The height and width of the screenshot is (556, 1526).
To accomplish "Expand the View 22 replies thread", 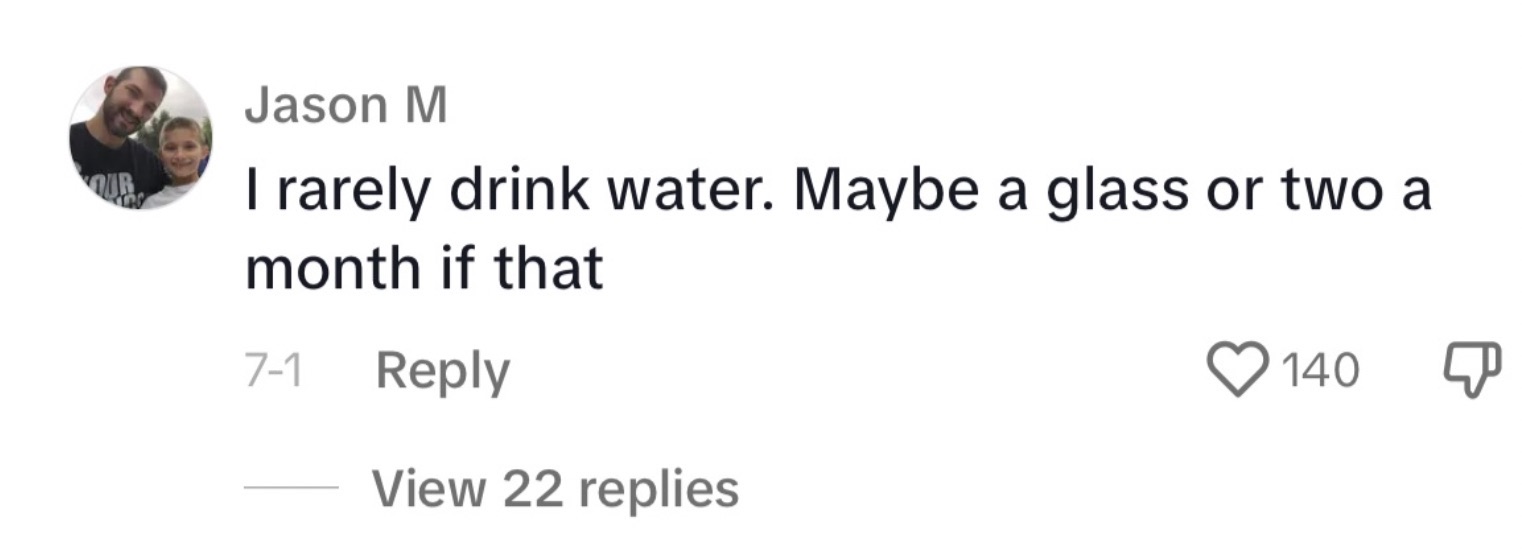I will (555, 489).
